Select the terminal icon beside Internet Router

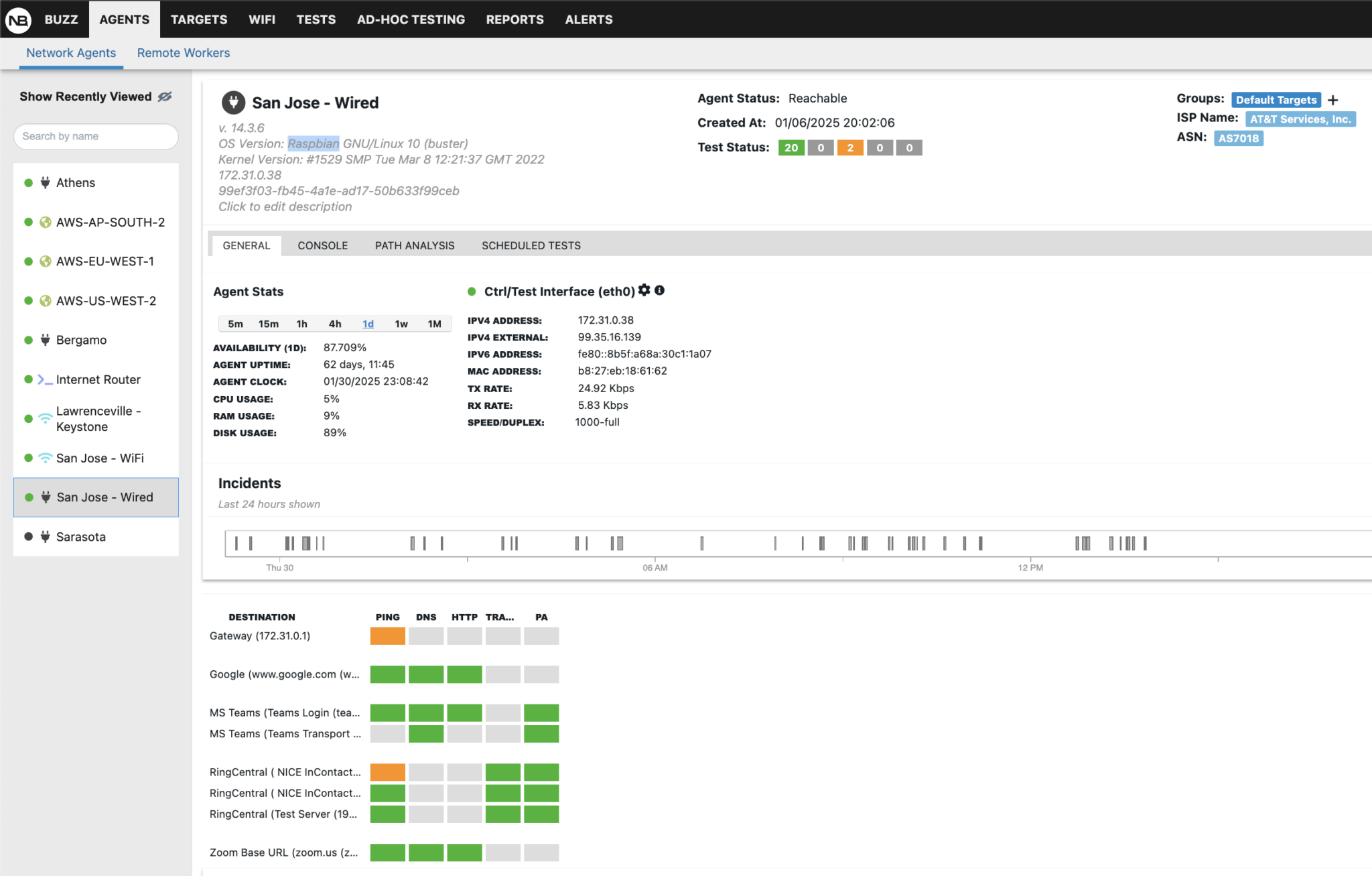click(44, 379)
